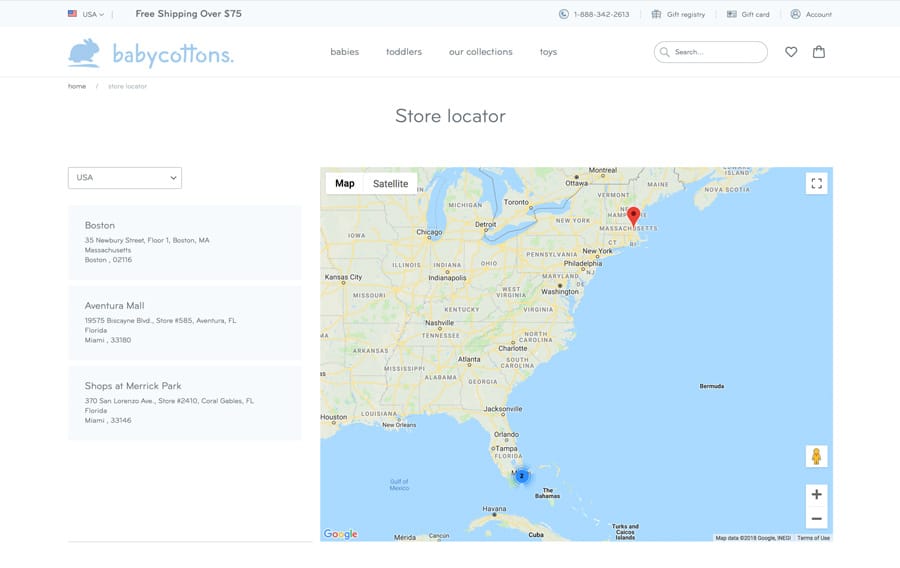Select the Boston store card
This screenshot has width=900, height=568.
point(185,242)
